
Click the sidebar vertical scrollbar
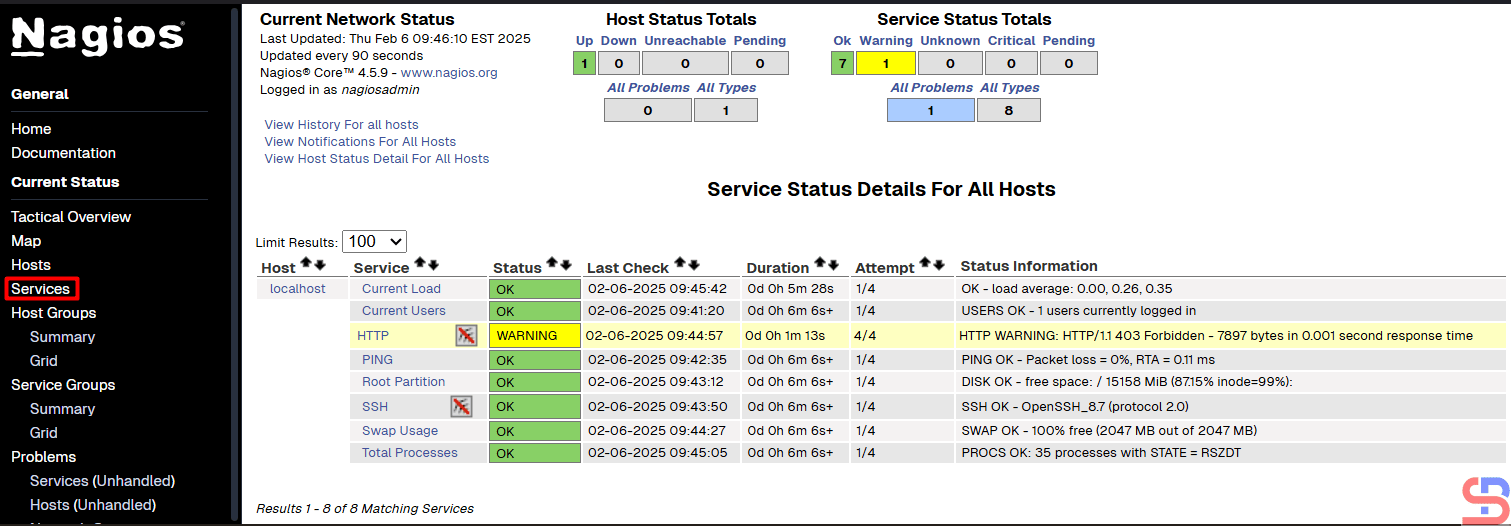[235, 260]
